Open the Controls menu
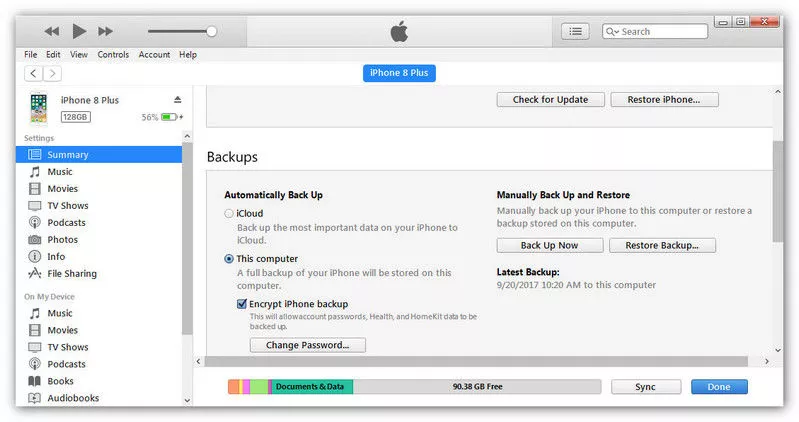 tap(113, 55)
